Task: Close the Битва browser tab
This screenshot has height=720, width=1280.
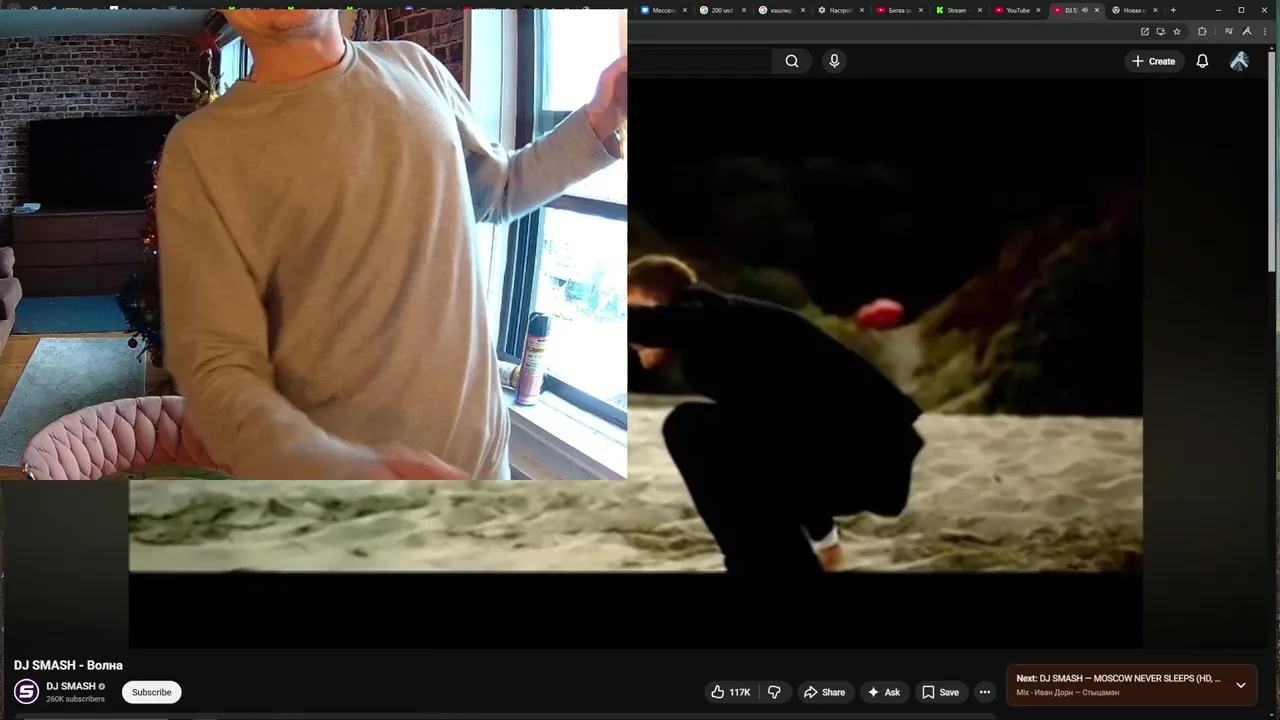Action: pyautogui.click(x=921, y=10)
